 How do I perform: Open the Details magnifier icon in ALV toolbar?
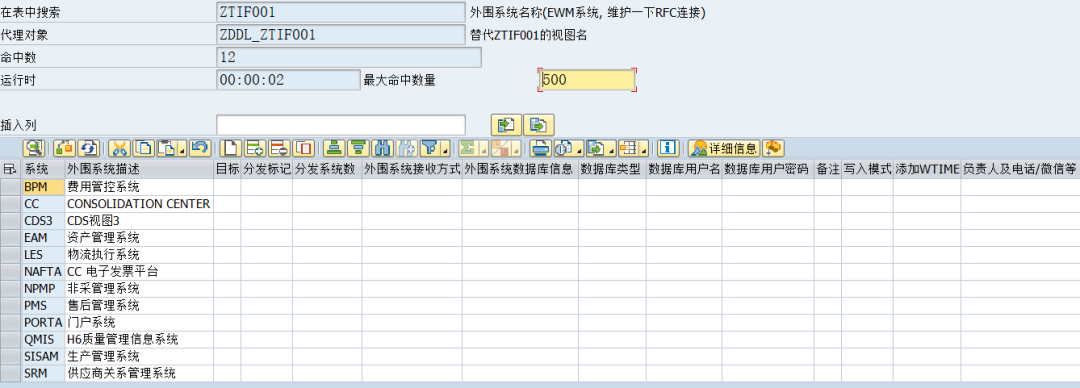pyautogui.click(x=34, y=148)
